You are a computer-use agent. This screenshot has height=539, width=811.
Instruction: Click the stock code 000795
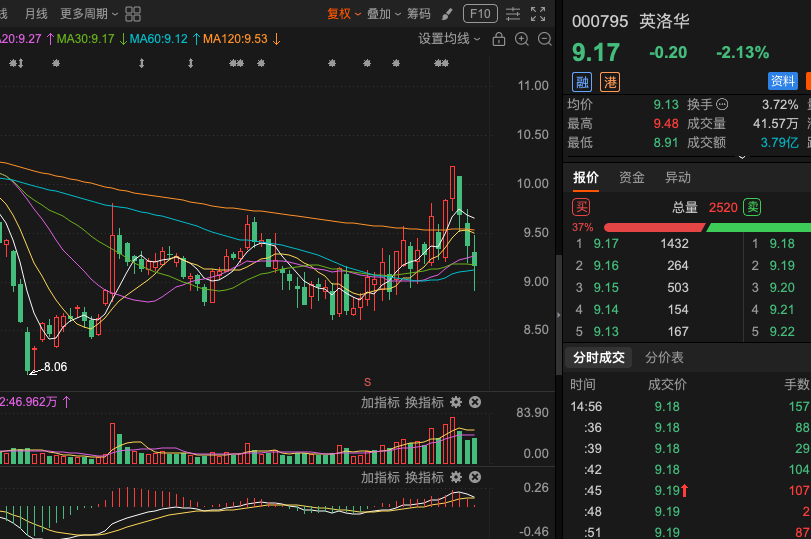(x=600, y=21)
